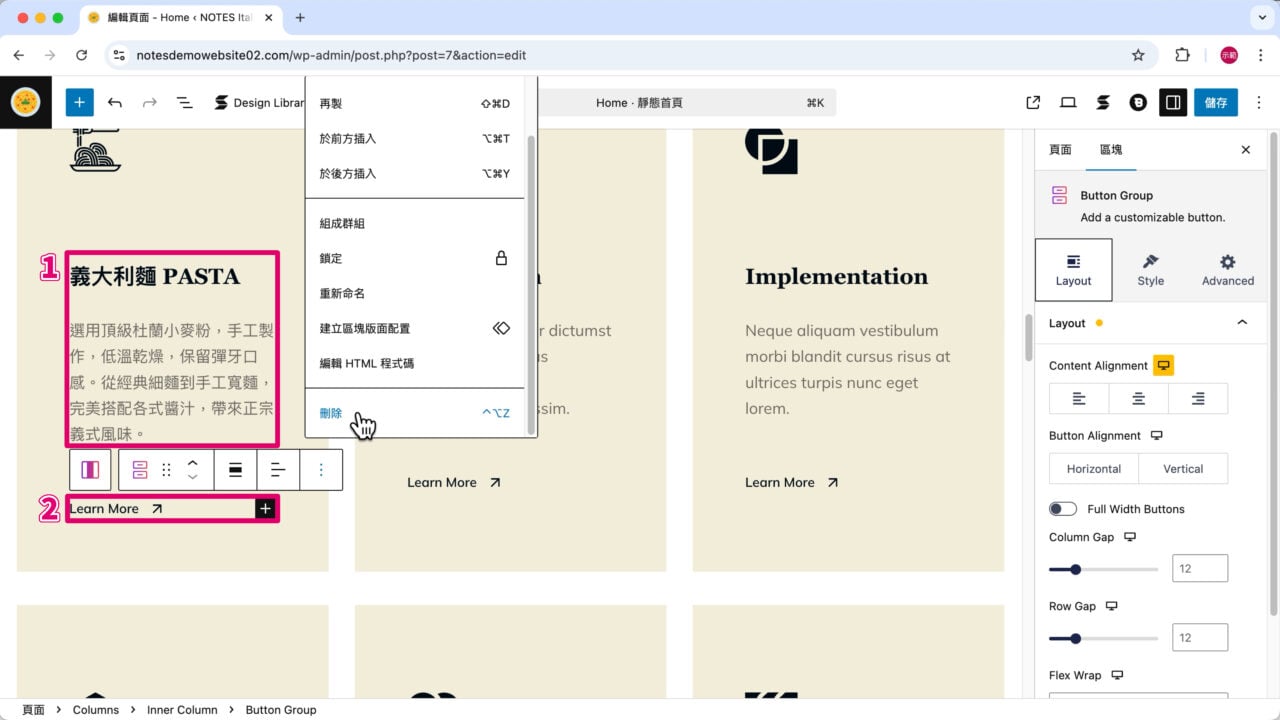Select Vertical button alignment
The image size is (1280, 720).
point(1183,468)
